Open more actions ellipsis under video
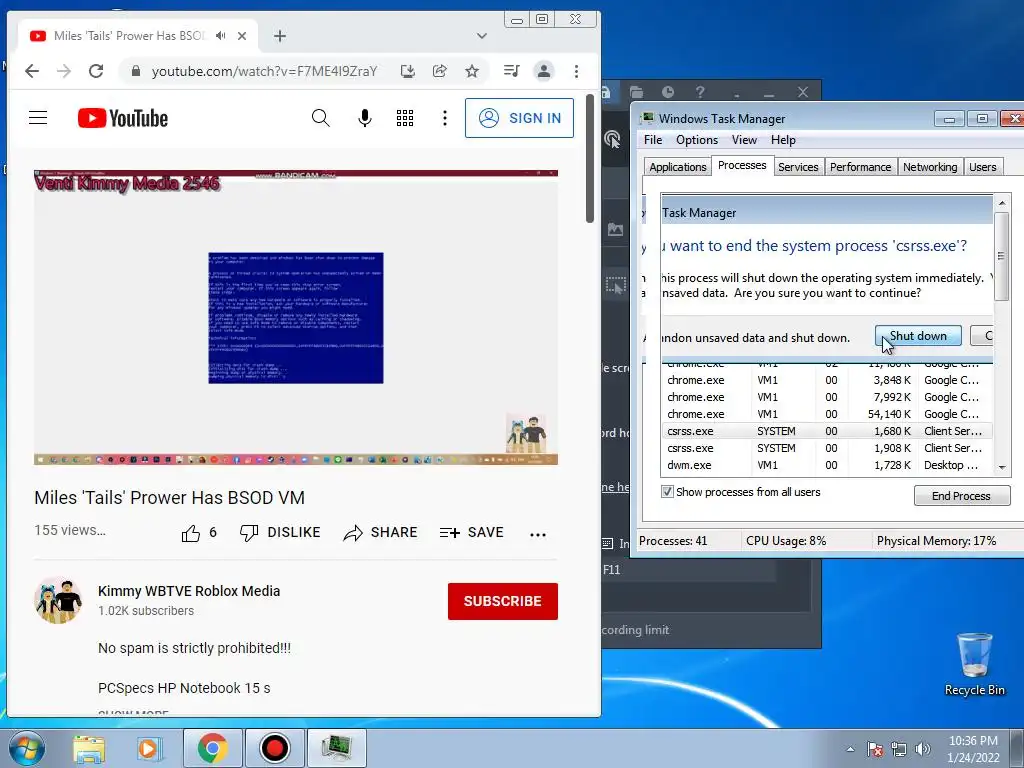The image size is (1024, 768). pos(537,534)
